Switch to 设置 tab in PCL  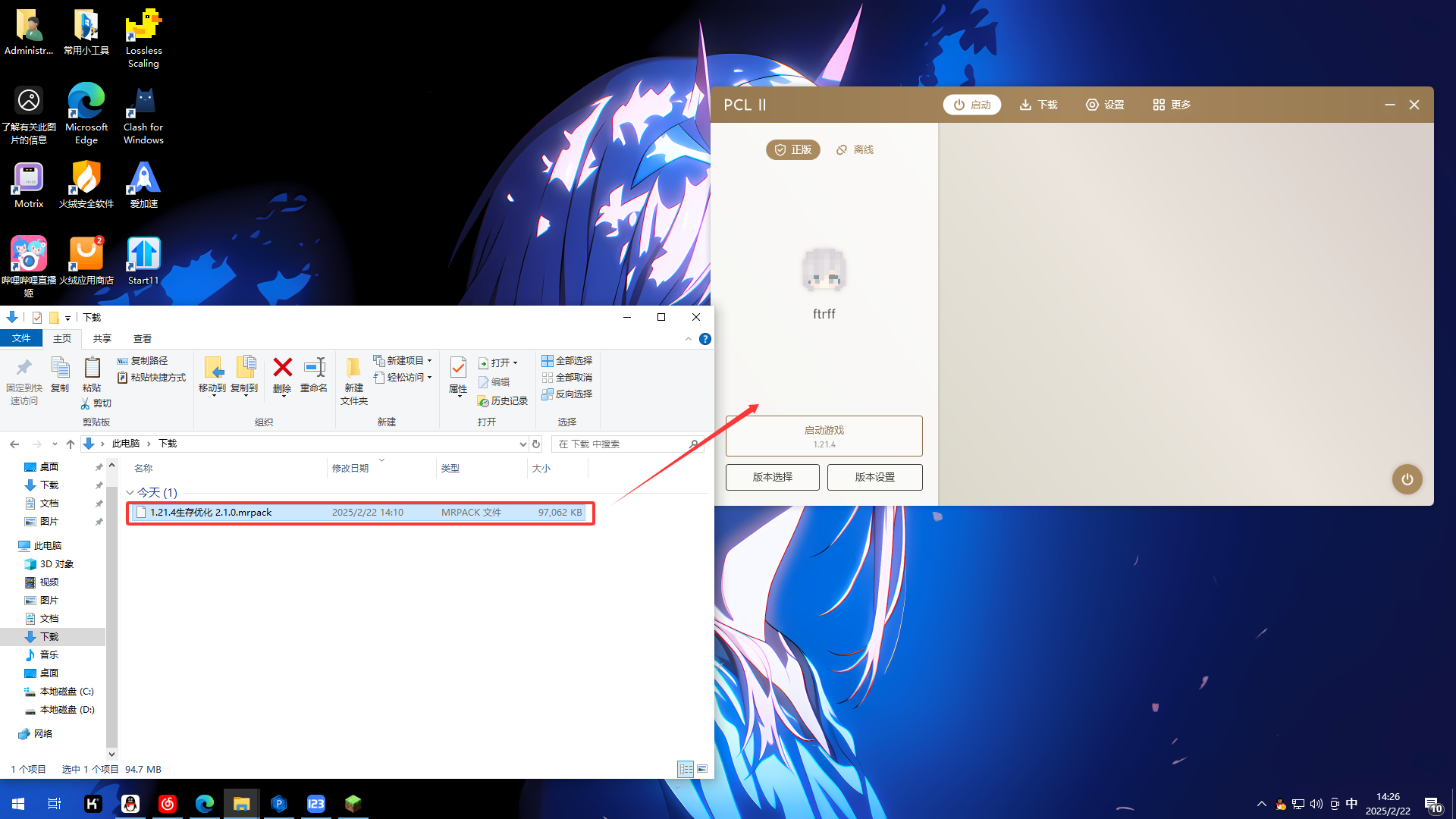click(1105, 105)
